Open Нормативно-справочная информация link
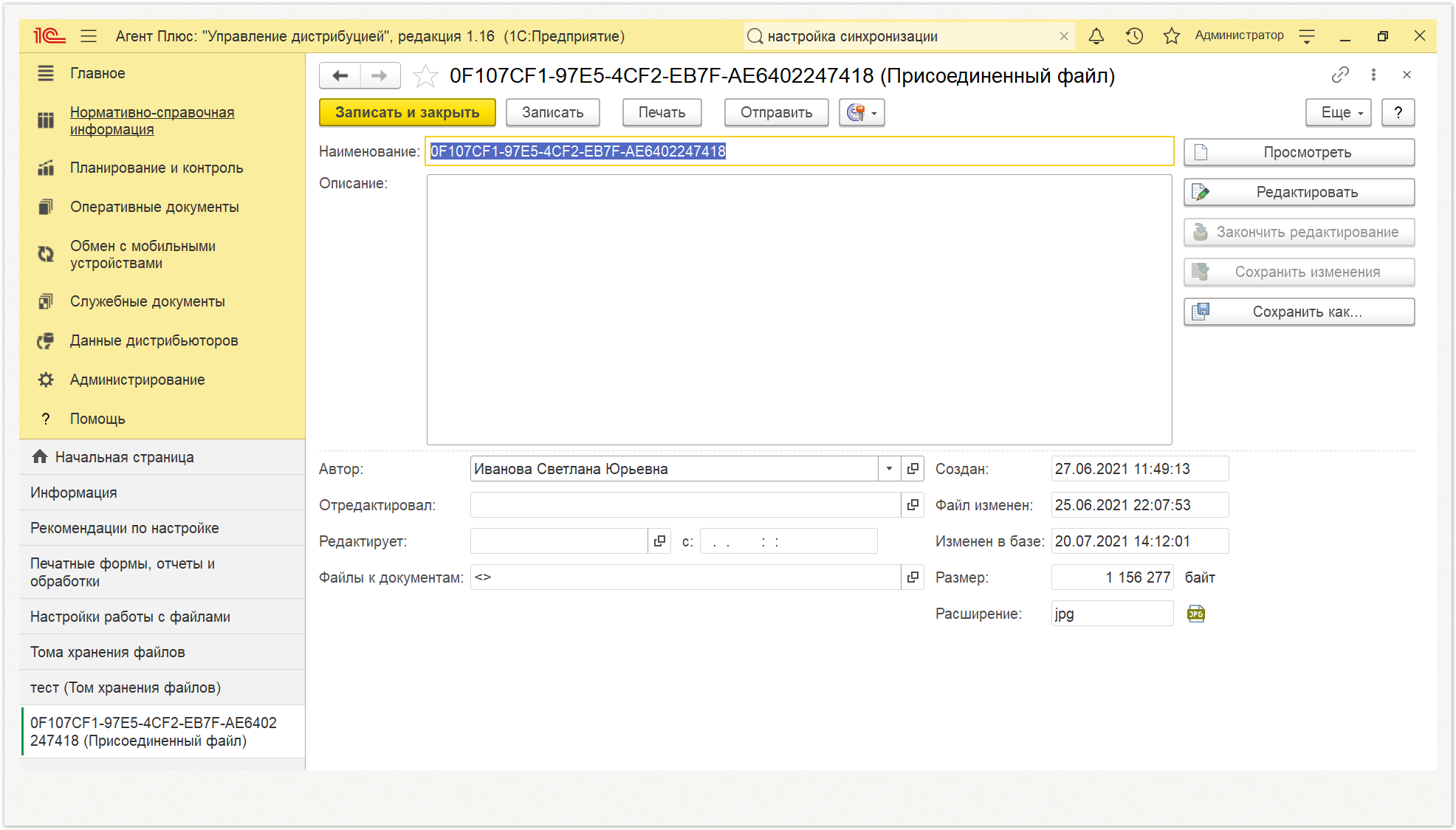Screen dimensions: 1456x830 click(x=152, y=120)
